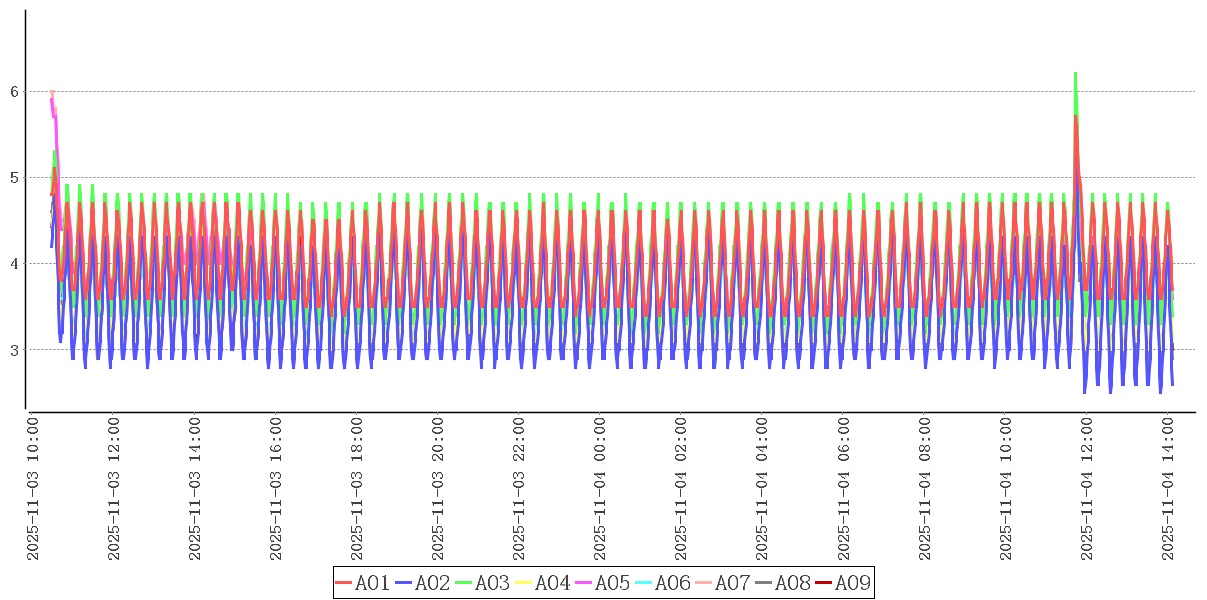The width and height of the screenshot is (1207, 600).
Task: Click the y-axis value label 6
Action: point(14,92)
